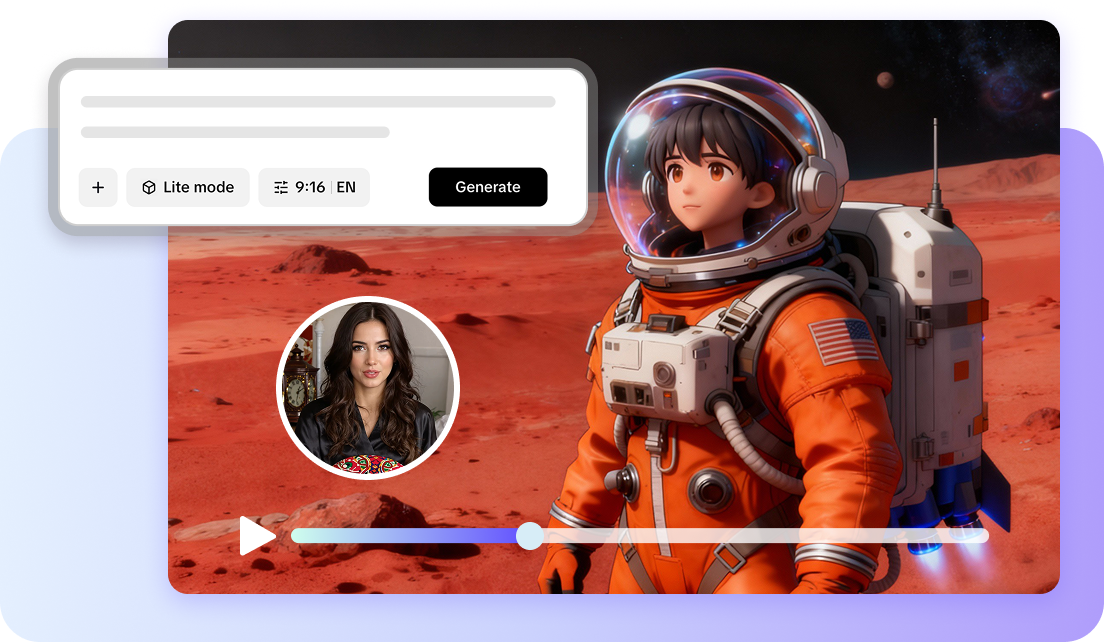1104x642 pixels.
Task: Click the shorter second placeholder line
Action: [x=235, y=132]
